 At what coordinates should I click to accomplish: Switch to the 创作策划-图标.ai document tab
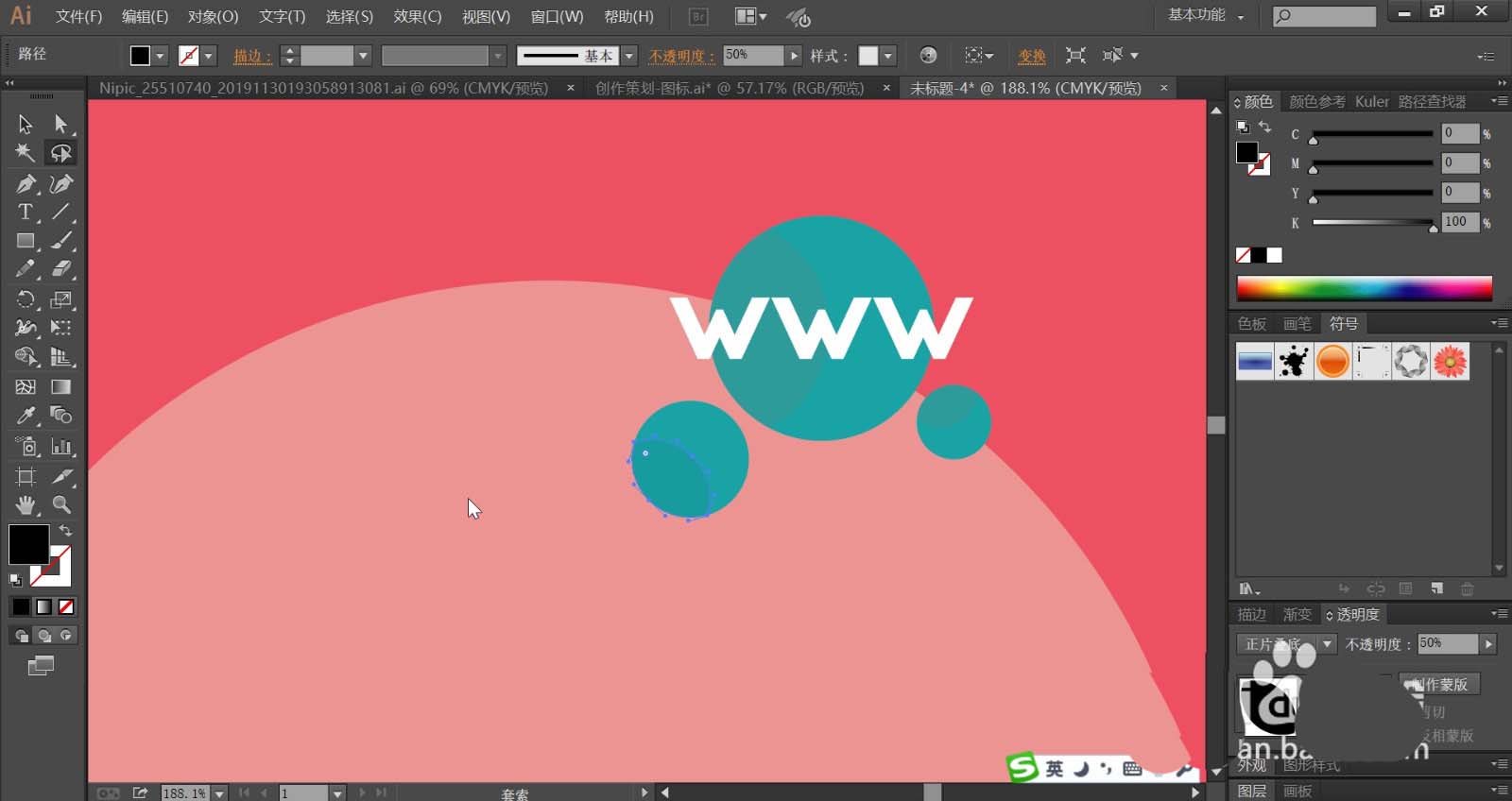click(730, 88)
